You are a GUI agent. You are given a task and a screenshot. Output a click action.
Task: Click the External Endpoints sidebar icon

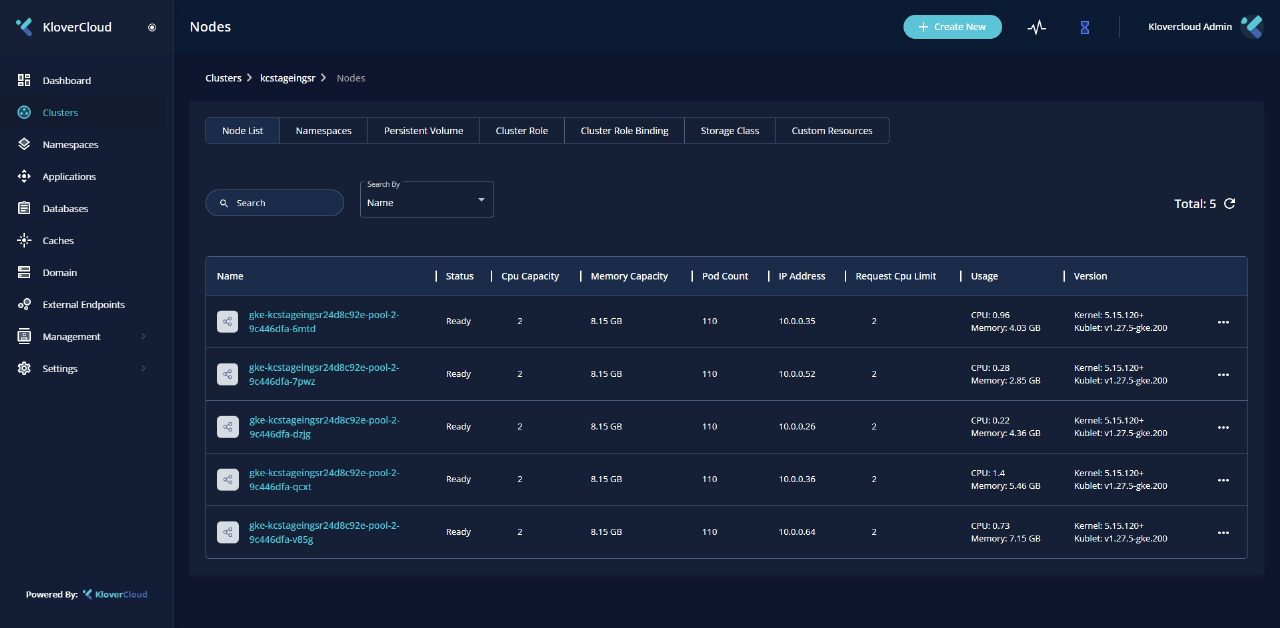click(24, 304)
